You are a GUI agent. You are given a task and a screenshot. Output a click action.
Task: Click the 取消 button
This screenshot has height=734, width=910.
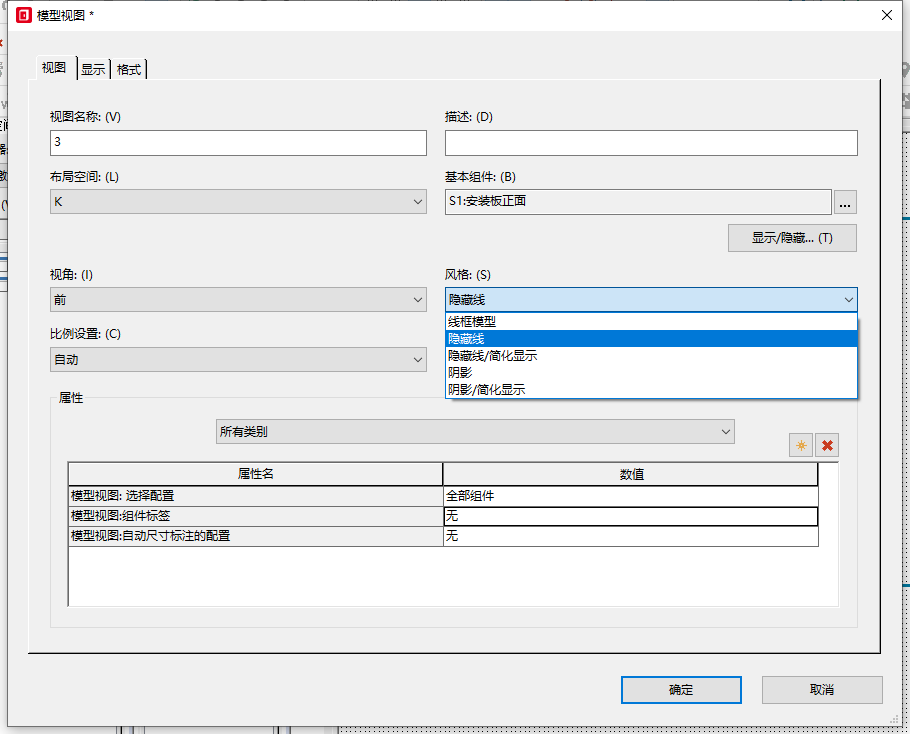pos(822,690)
